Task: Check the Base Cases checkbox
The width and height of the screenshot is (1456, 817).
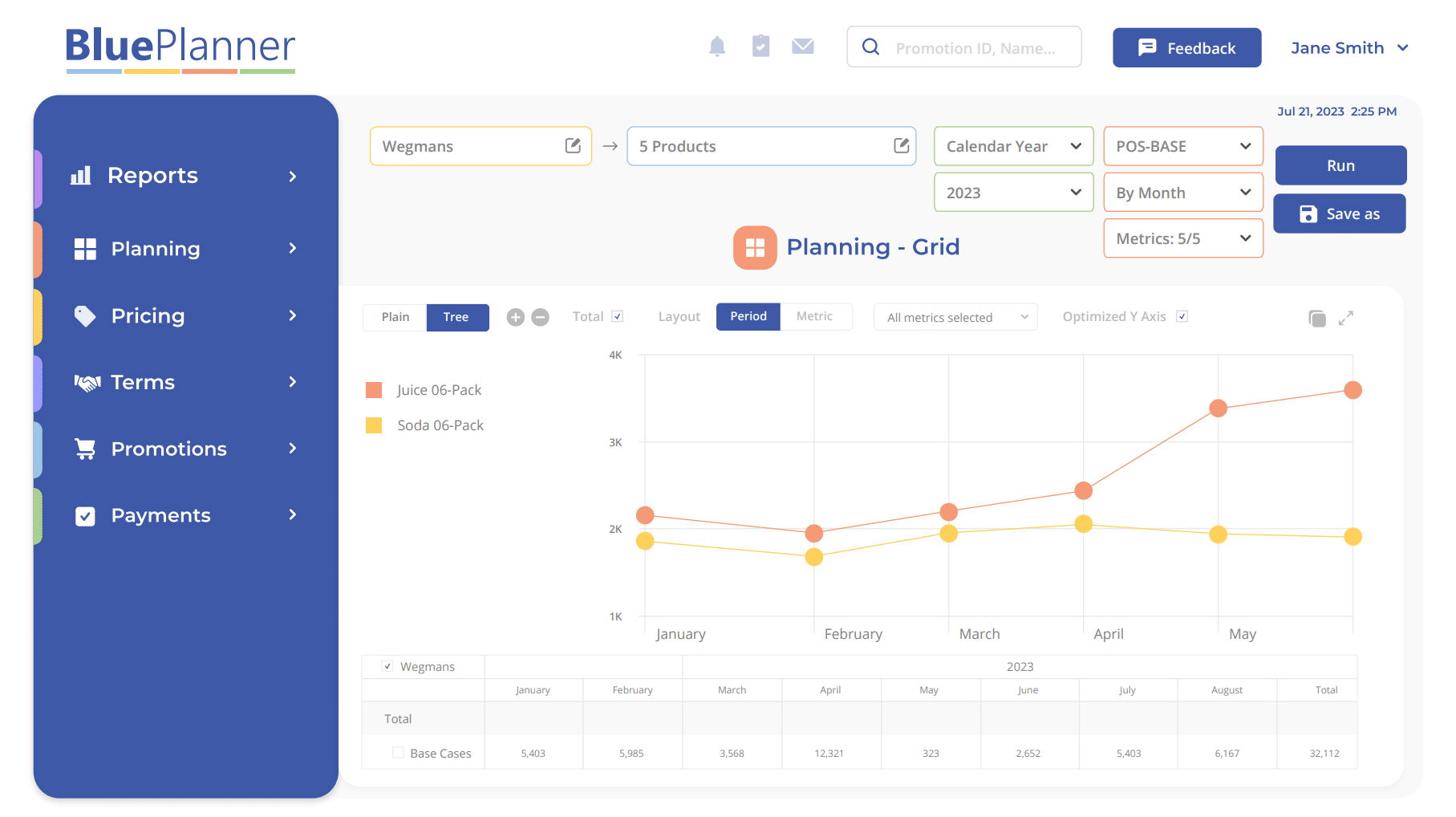Action: pyautogui.click(x=398, y=753)
